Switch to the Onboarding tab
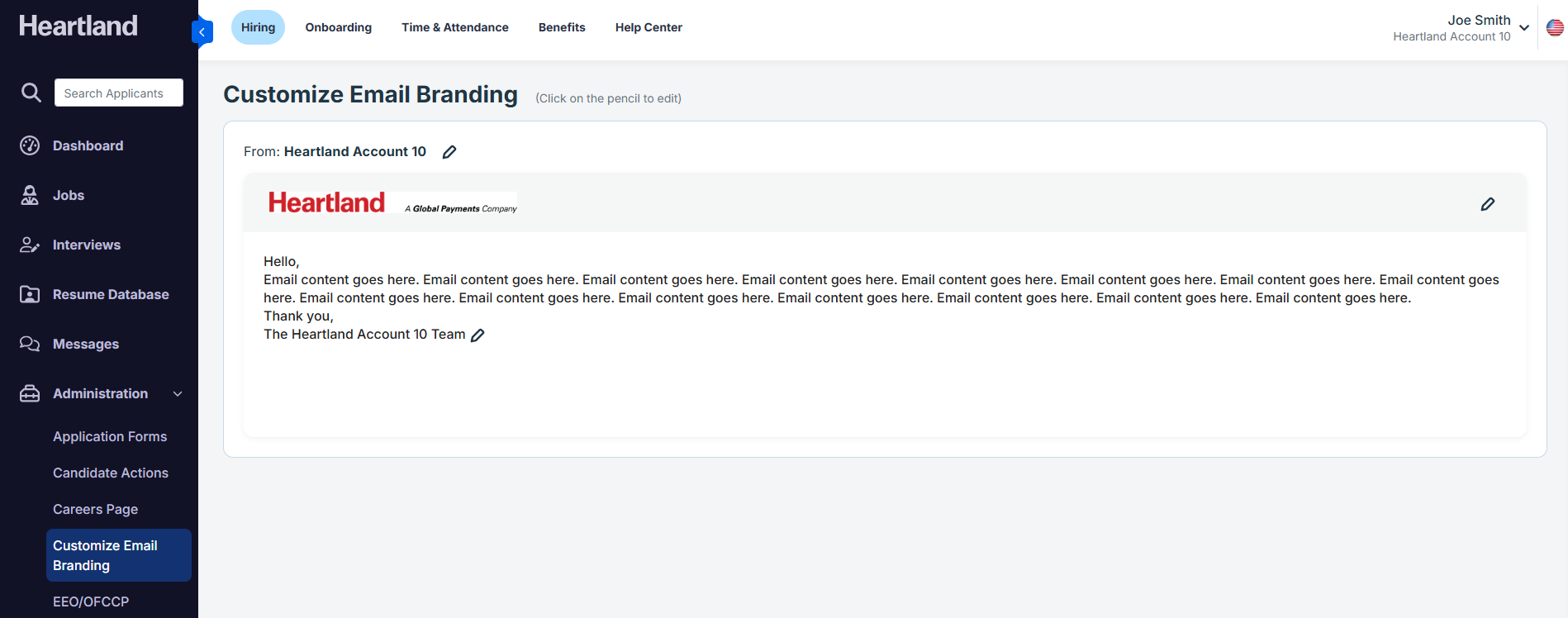The width and height of the screenshot is (1568, 618). 339,27
